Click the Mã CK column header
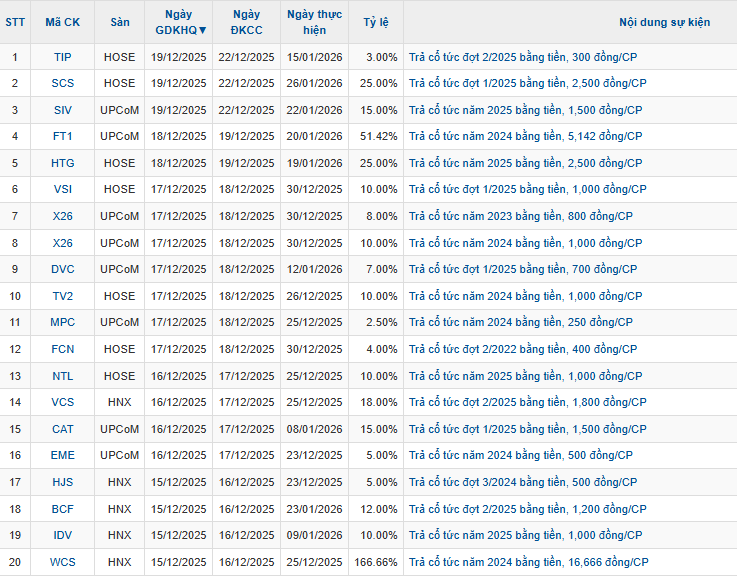The width and height of the screenshot is (737, 579). (x=62, y=22)
